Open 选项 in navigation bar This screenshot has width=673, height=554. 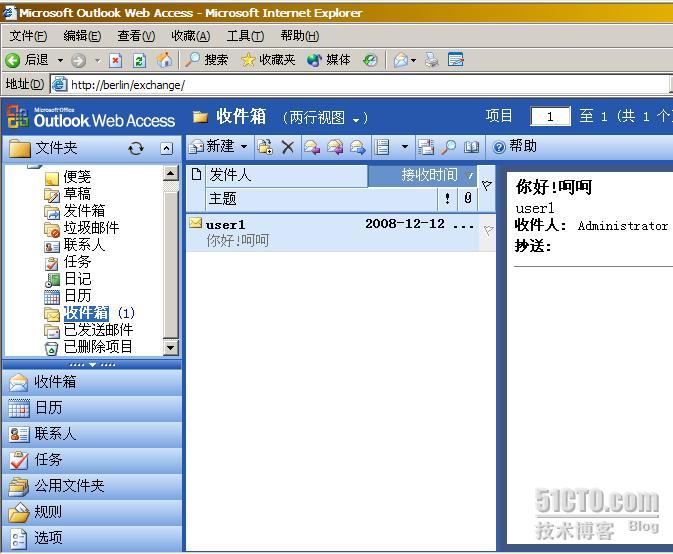coord(92,538)
